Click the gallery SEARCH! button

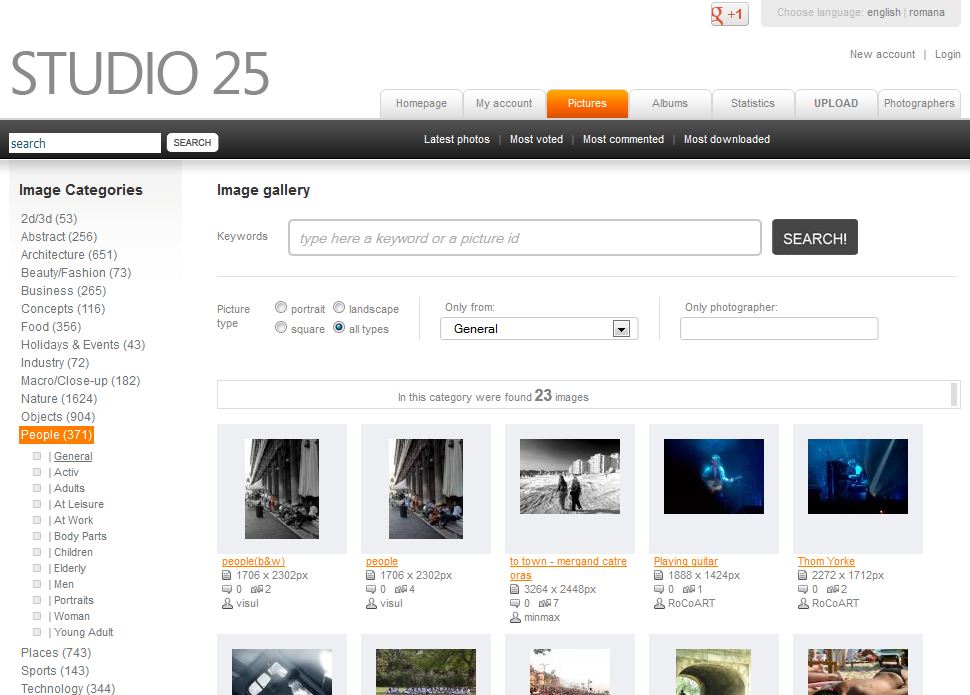click(815, 237)
